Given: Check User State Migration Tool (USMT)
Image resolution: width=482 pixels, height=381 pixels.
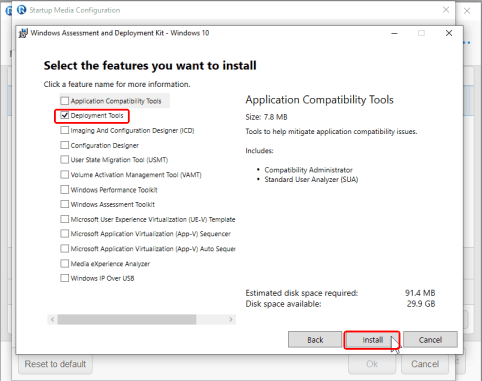Looking at the screenshot, I should [65, 160].
